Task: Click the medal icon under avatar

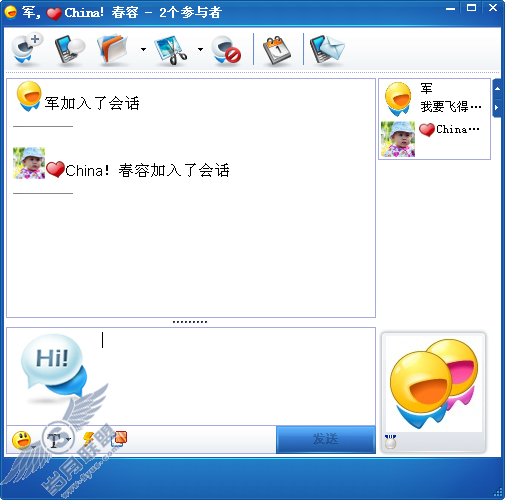Action: [x=390, y=442]
